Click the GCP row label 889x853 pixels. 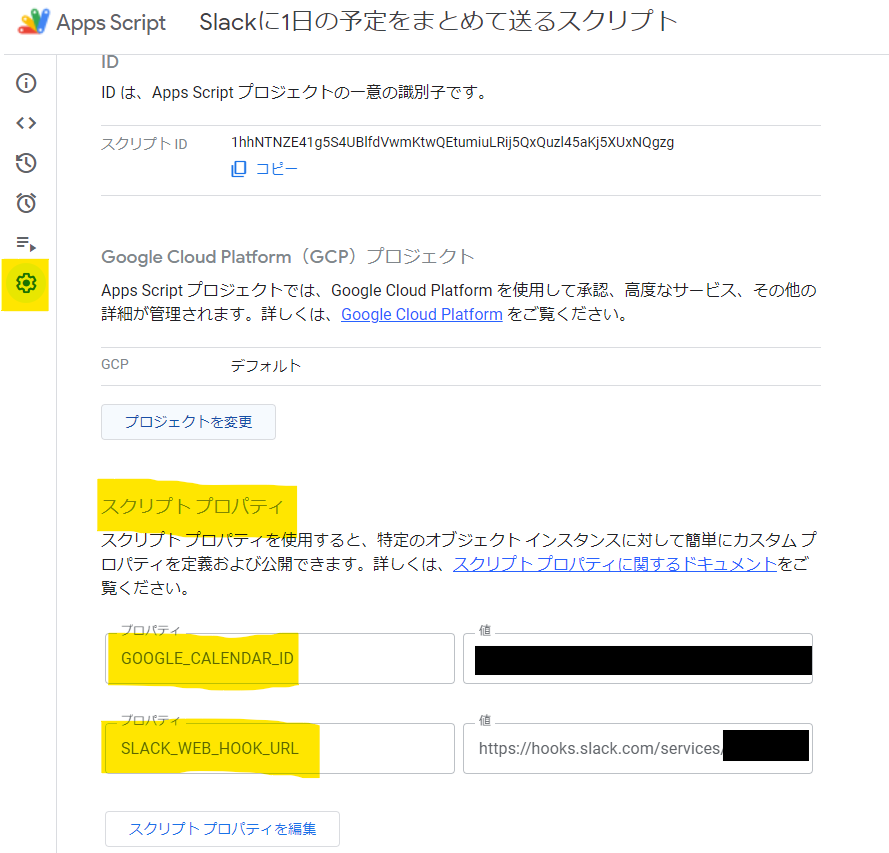tap(115, 364)
